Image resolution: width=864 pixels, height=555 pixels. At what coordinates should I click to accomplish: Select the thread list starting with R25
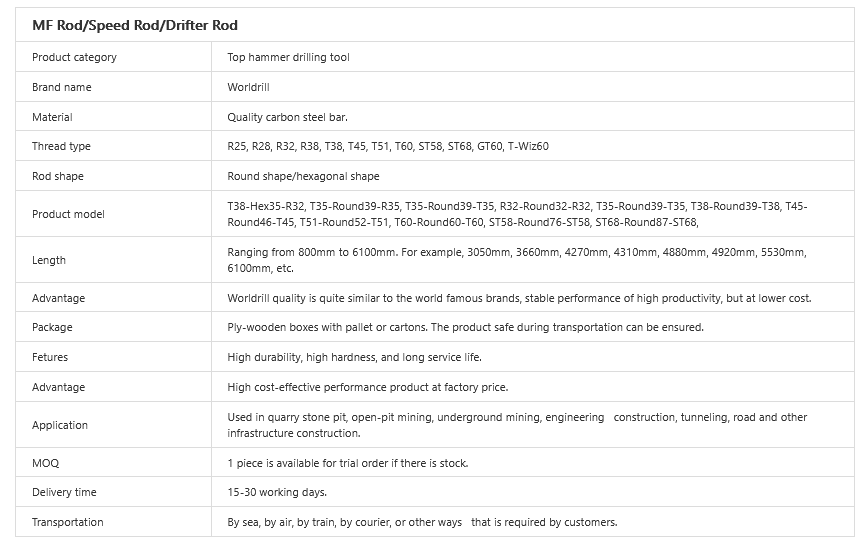[388, 146]
